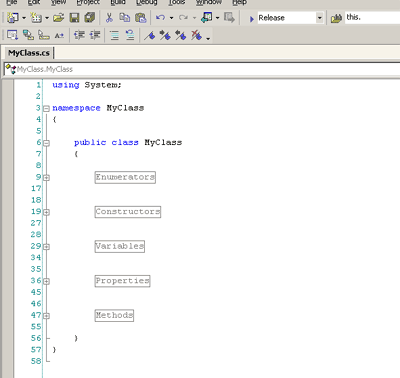Click the Decrease Indent icon
Screen dimensions: 400x378
[79, 35]
